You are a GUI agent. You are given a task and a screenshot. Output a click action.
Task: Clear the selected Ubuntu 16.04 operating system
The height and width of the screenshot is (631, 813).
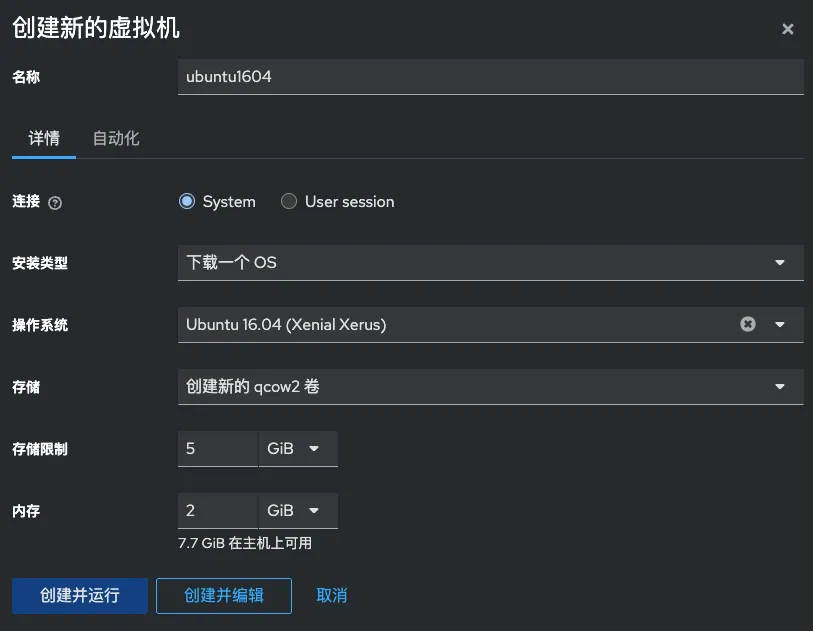(x=747, y=324)
